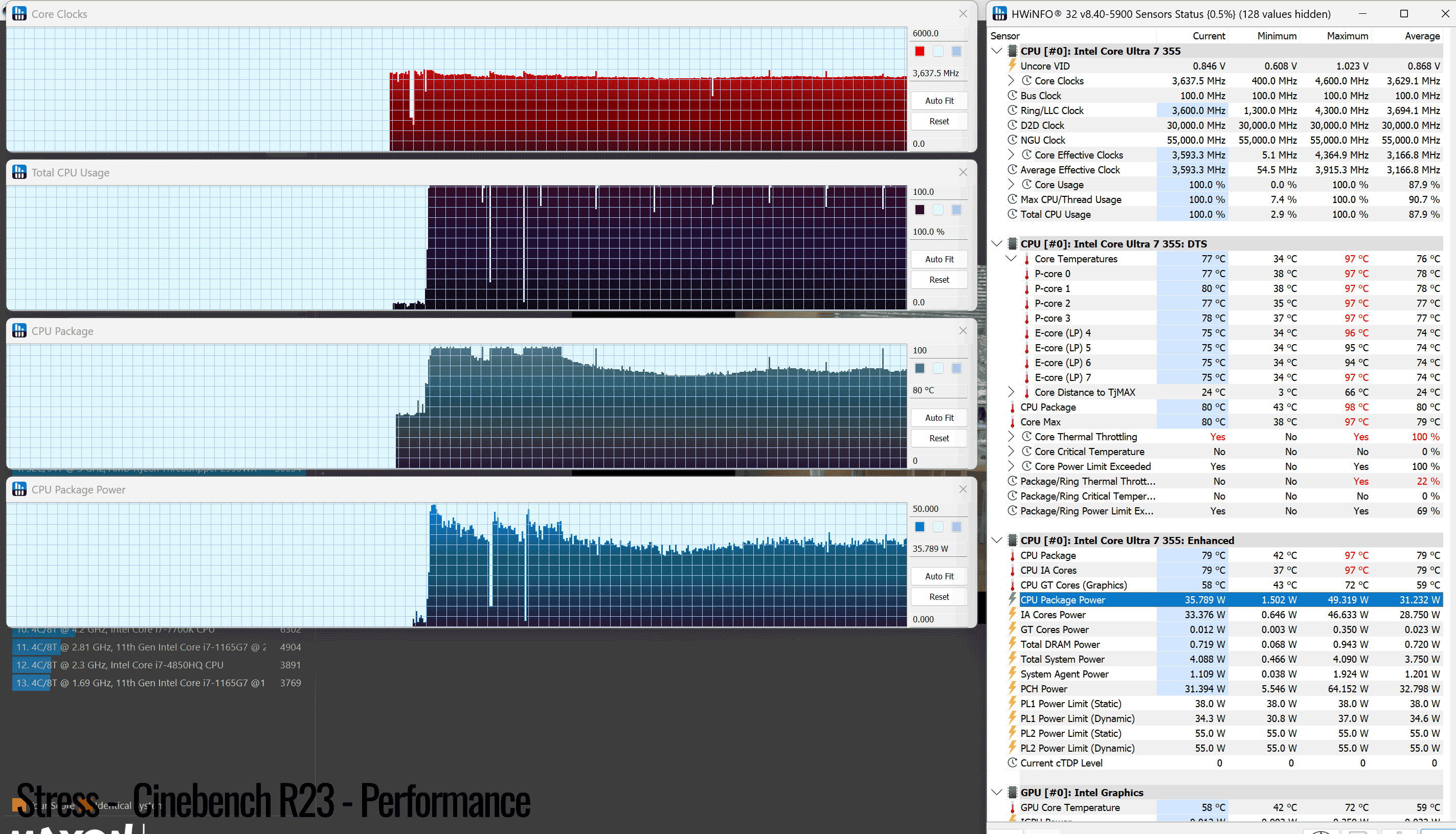This screenshot has width=1456, height=834.
Task: Click the HWiNFO Sensors Status window title icon
Action: pyautogui.click(x=999, y=14)
